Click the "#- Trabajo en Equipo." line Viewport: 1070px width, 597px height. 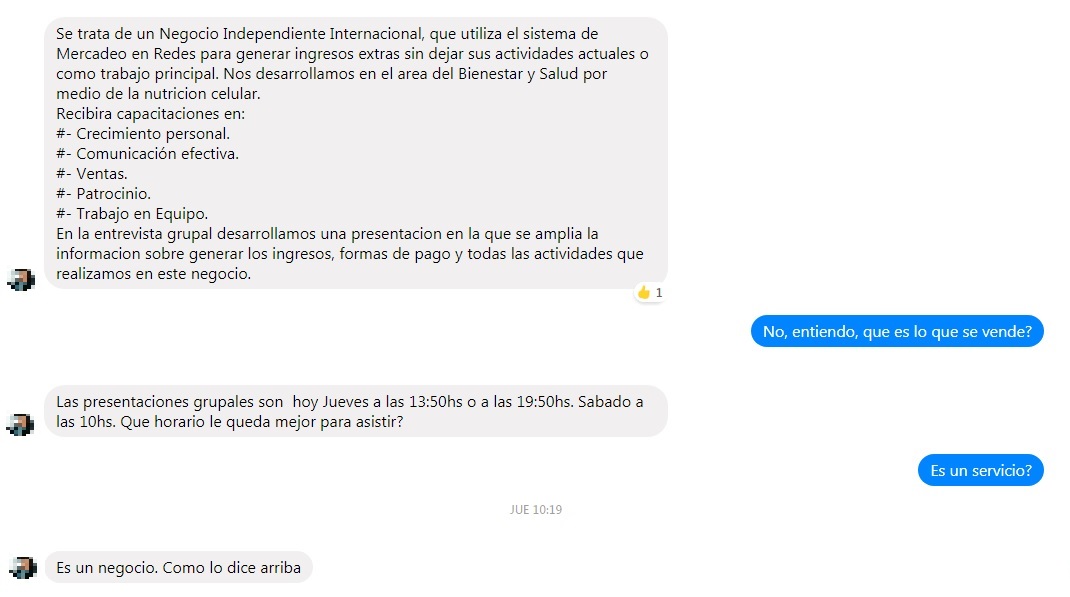[x=132, y=214]
